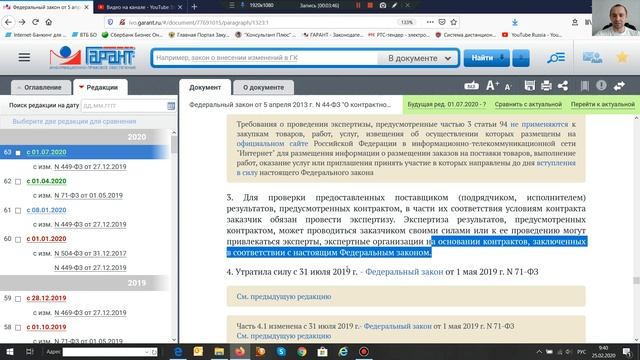Reload the browser page
Image resolution: width=640 pixels, height=360 pixels.
36,22
